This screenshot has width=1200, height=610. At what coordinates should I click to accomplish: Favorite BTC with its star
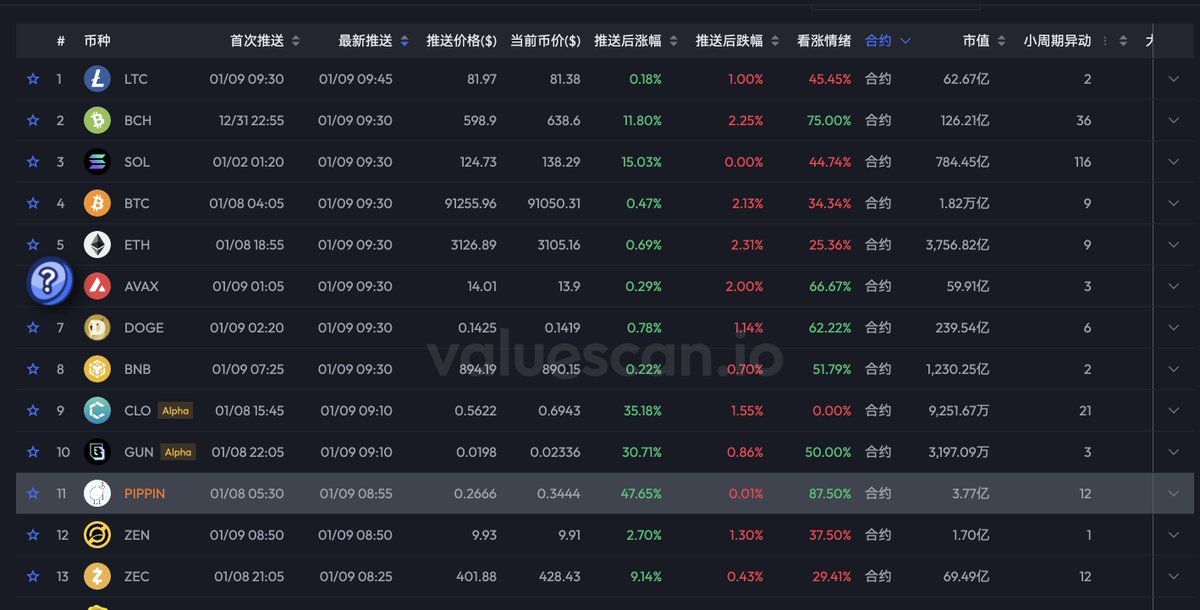33,203
